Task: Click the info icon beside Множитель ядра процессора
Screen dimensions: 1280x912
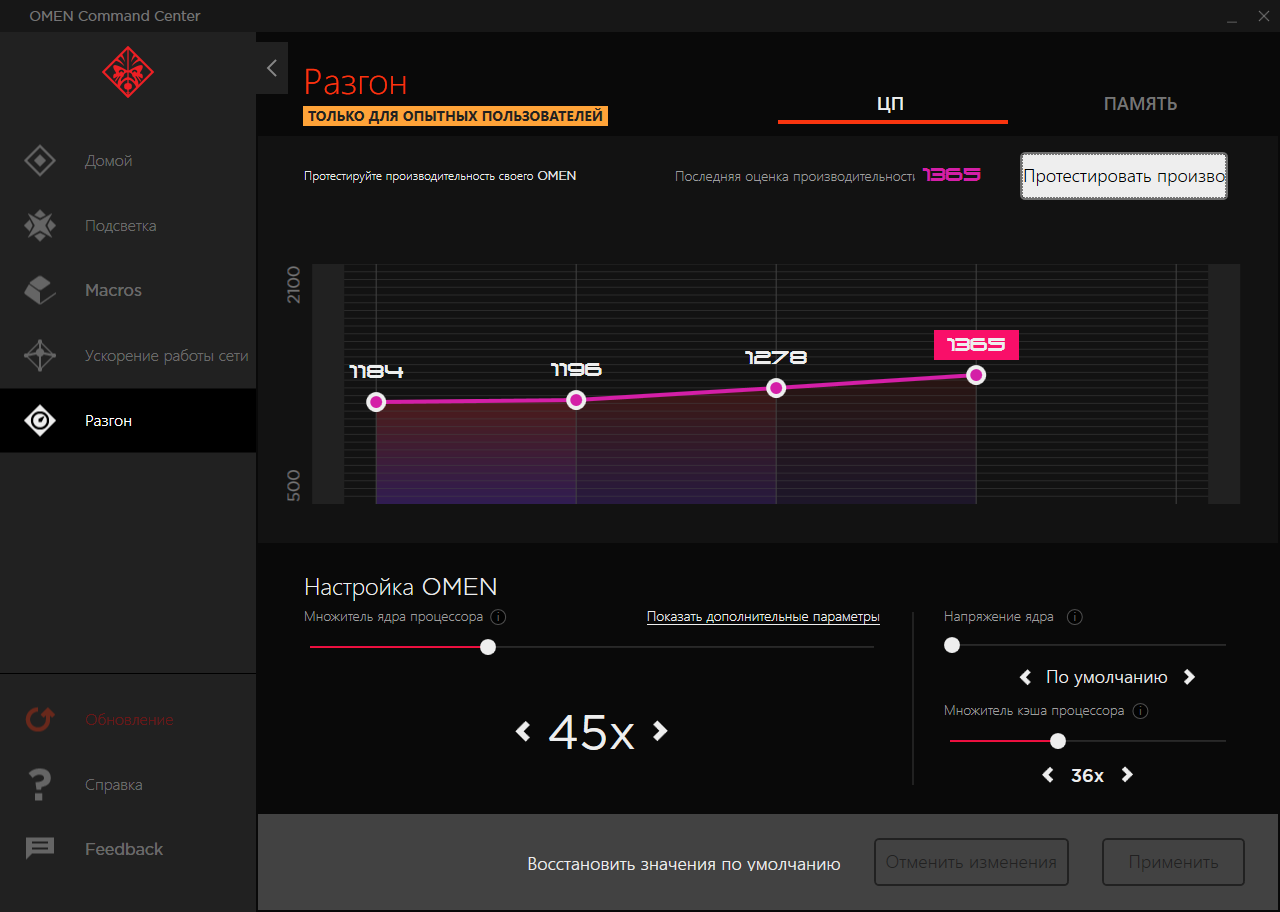Action: click(498, 617)
